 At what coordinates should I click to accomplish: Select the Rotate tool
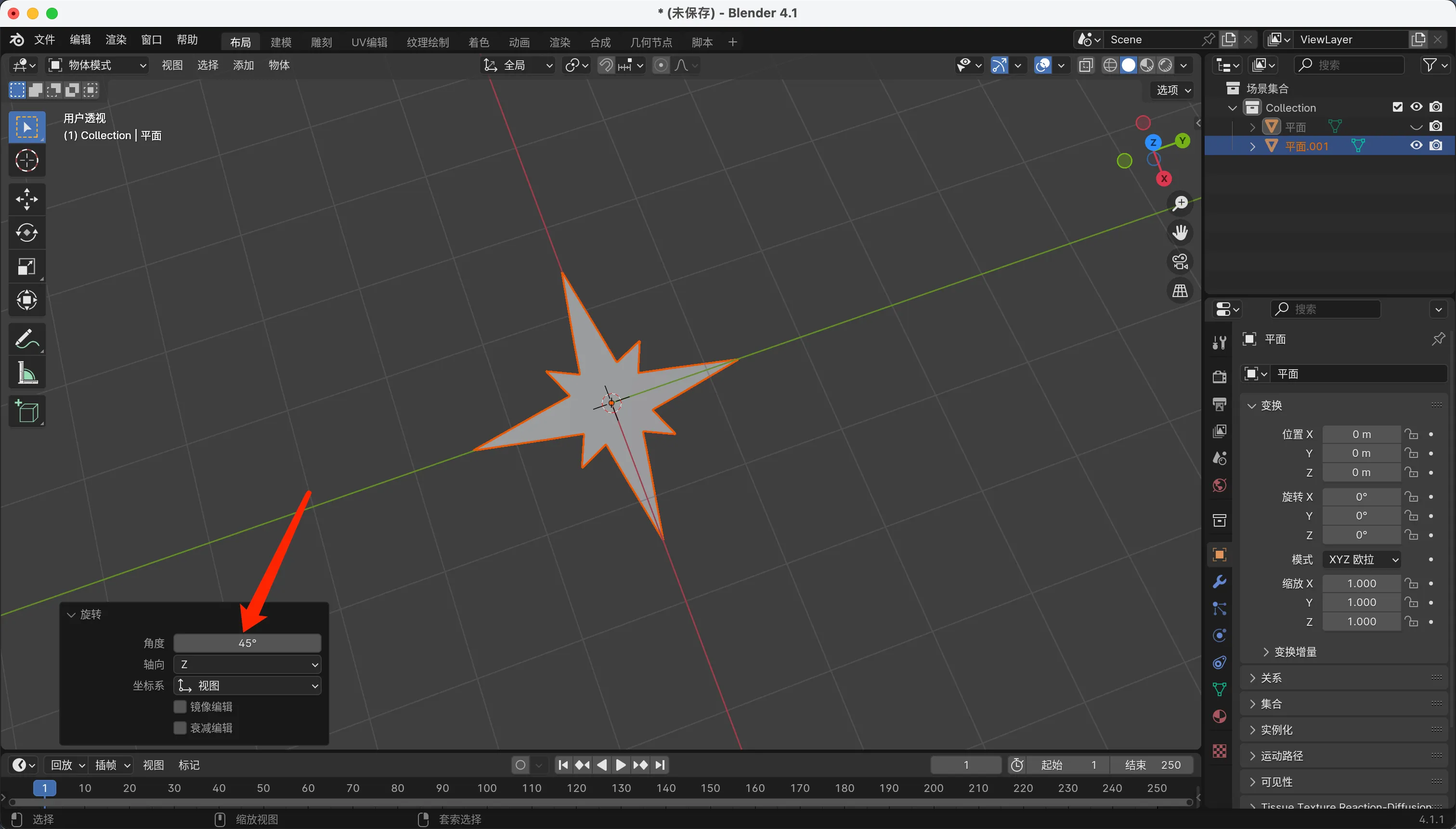[27, 233]
